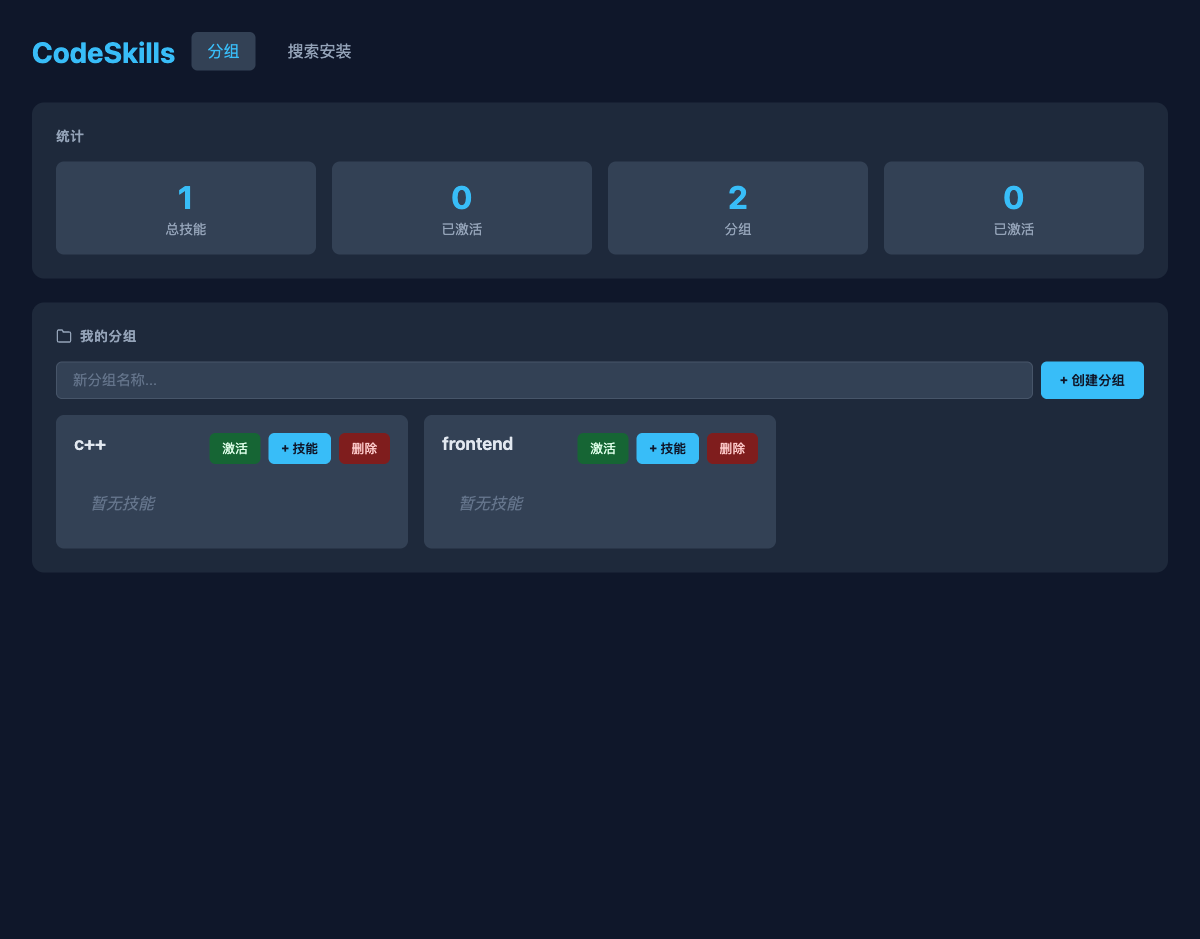Click the 总技能 stat card
Viewport: 1200px width, 939px height.
(186, 208)
